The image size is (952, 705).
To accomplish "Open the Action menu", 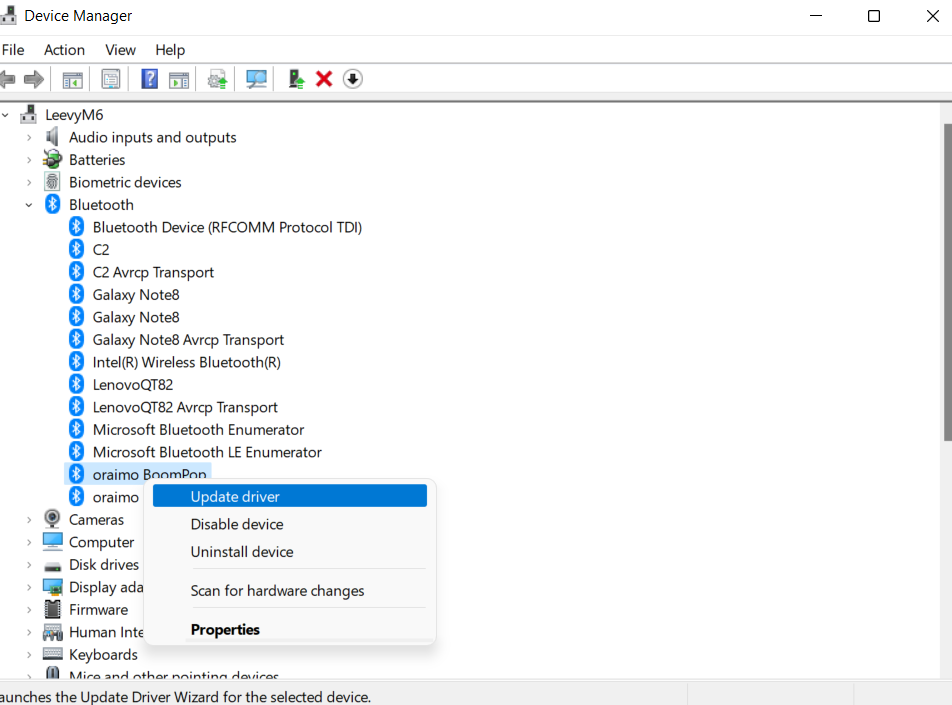I will (64, 50).
